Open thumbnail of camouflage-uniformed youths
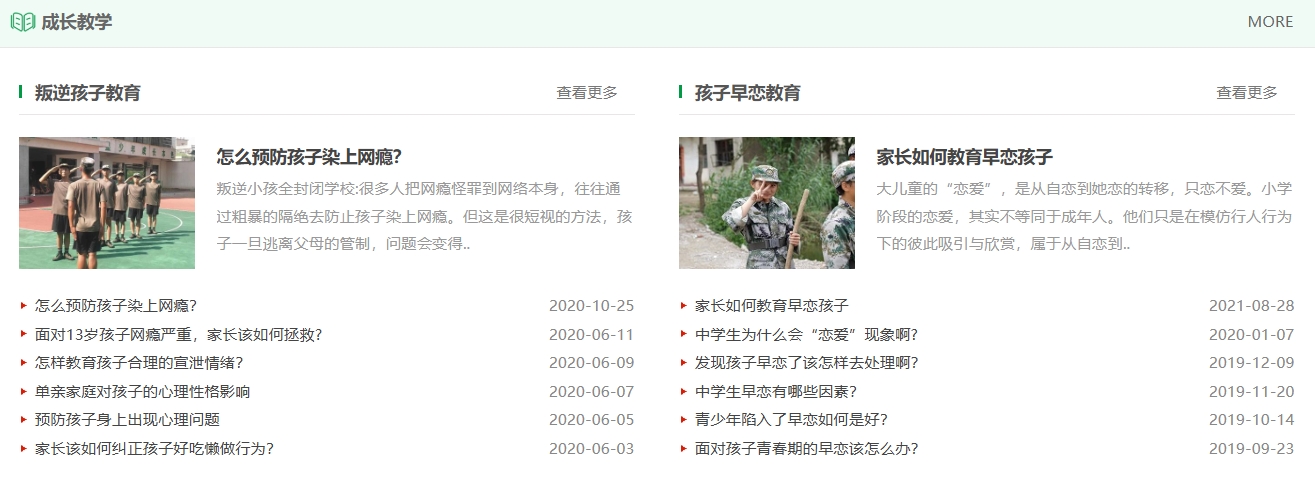 coord(767,203)
